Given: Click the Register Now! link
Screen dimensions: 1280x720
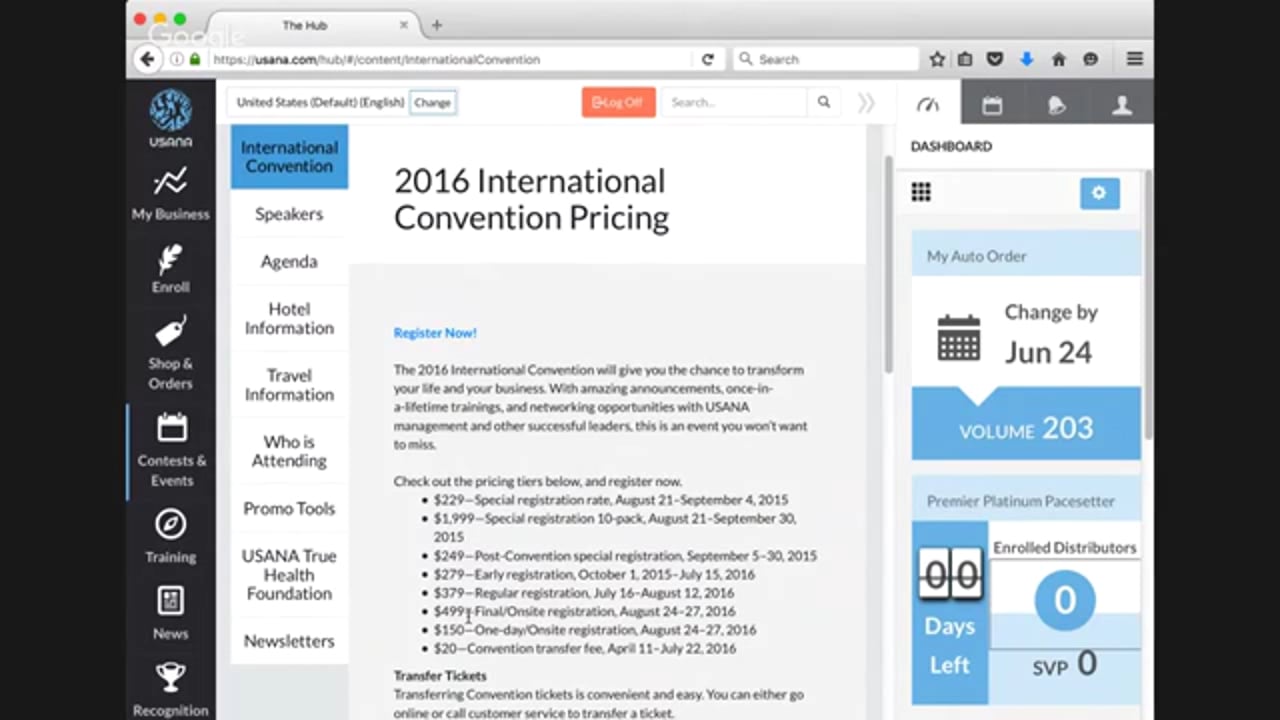Looking at the screenshot, I should point(435,333).
